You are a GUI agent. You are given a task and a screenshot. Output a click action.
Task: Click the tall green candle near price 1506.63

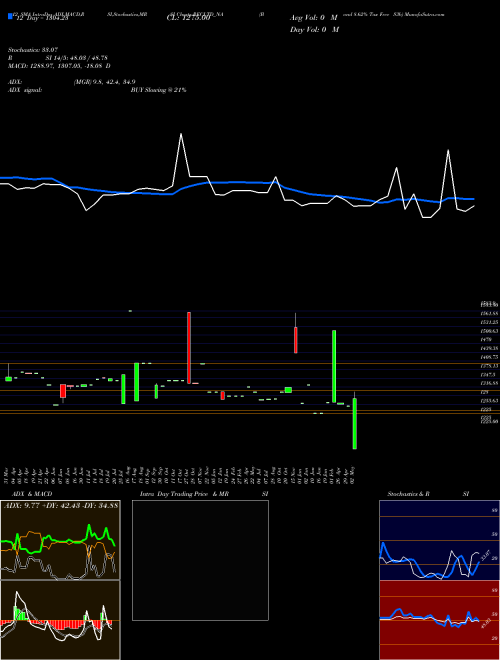coord(334,366)
